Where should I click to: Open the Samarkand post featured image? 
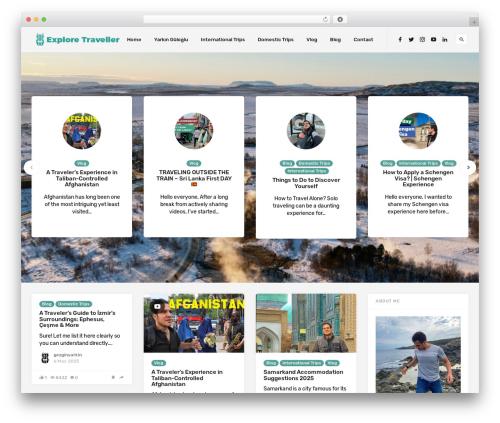coord(306,323)
